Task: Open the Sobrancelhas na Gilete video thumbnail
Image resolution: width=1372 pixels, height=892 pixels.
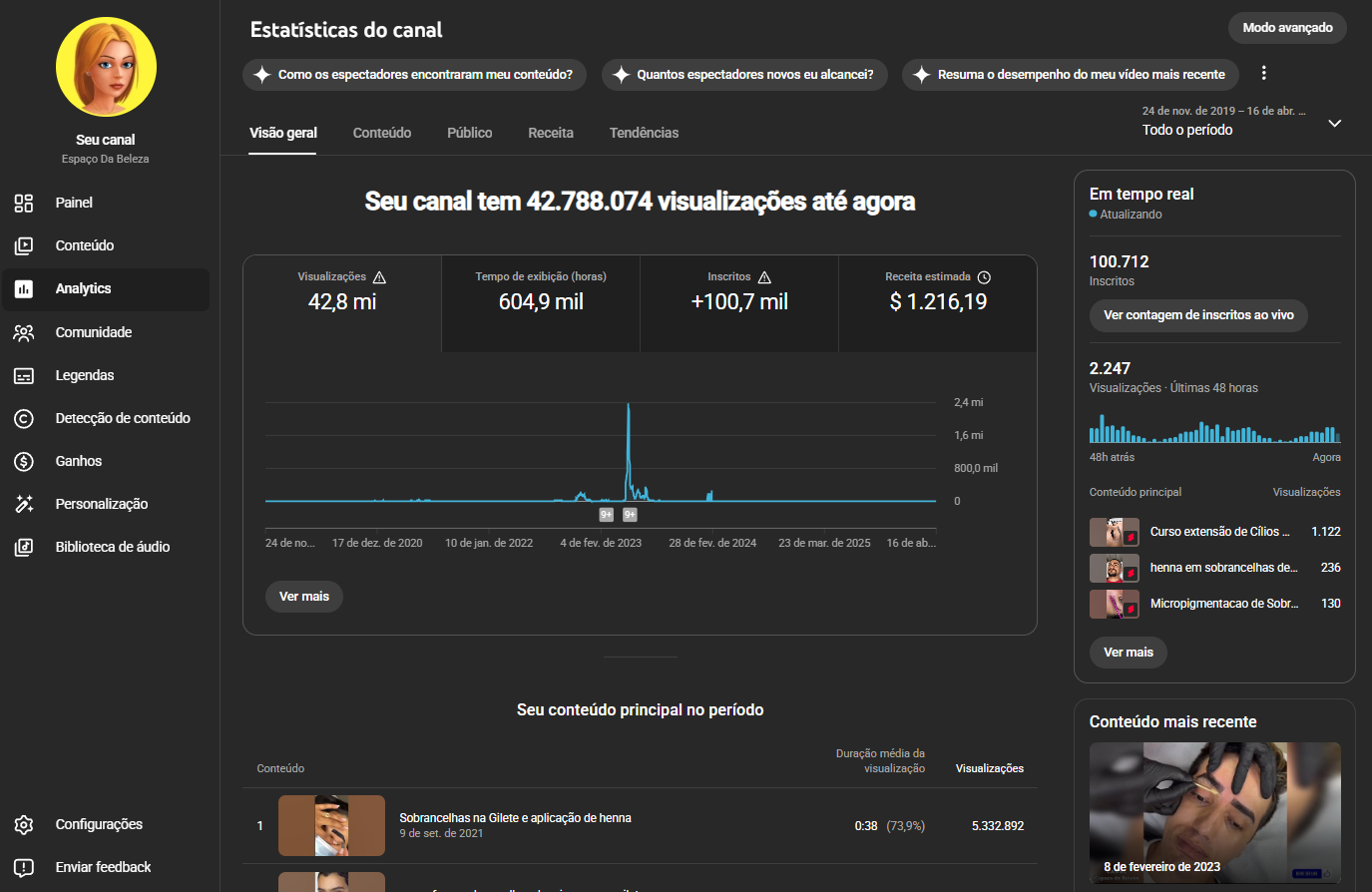Action: click(331, 825)
